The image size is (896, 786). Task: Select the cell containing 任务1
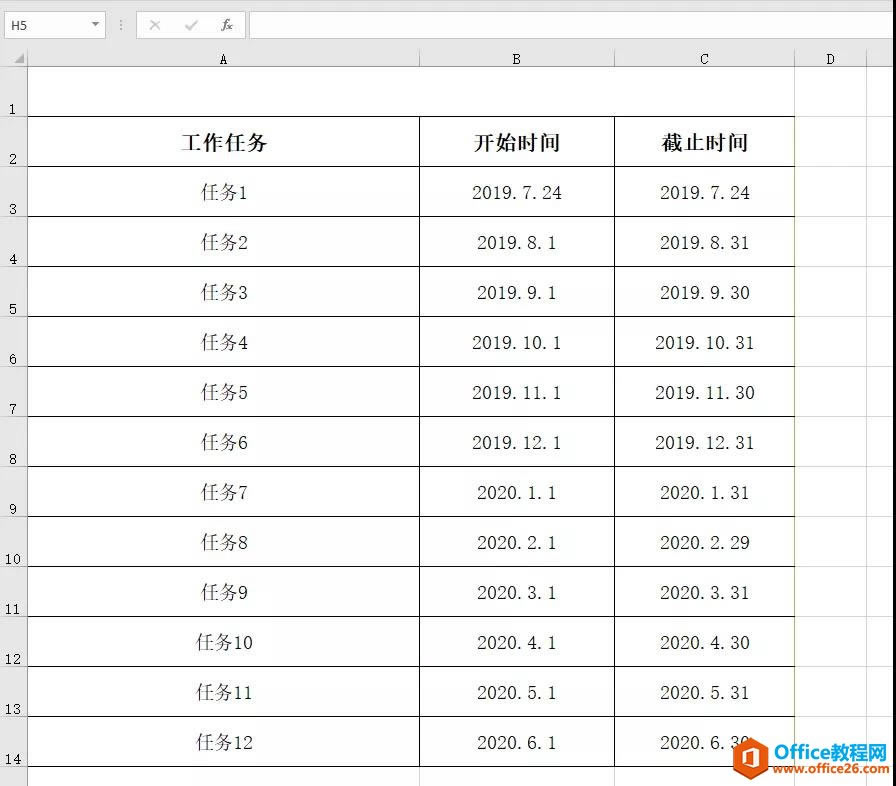point(223,192)
